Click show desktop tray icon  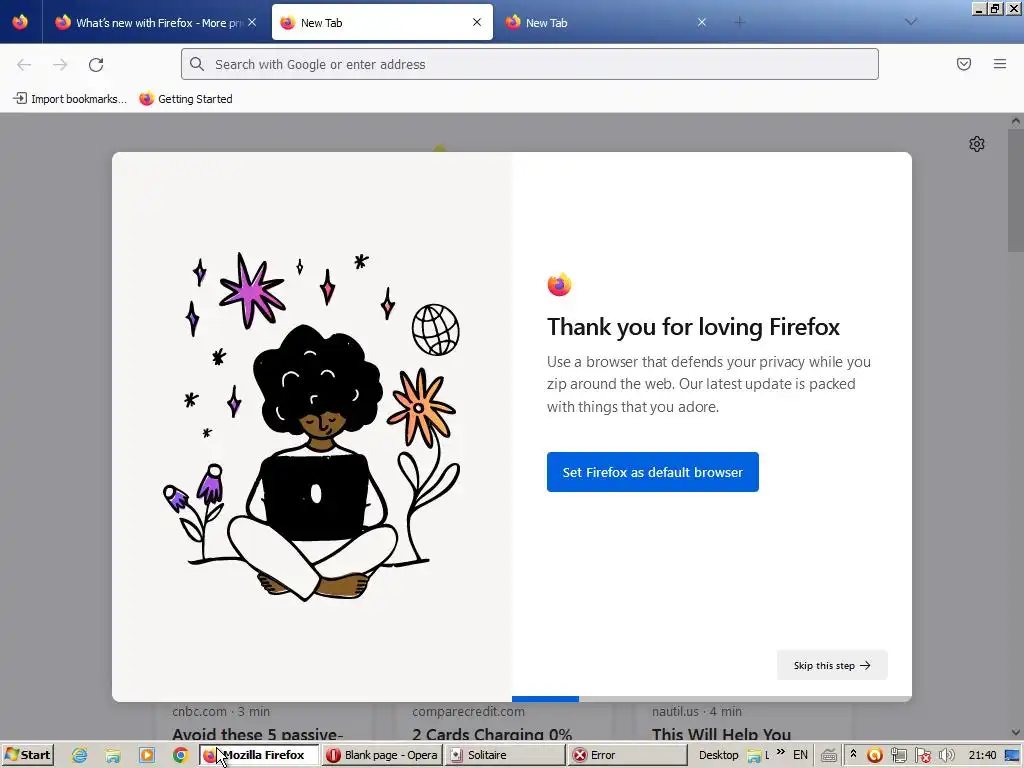coord(1012,756)
